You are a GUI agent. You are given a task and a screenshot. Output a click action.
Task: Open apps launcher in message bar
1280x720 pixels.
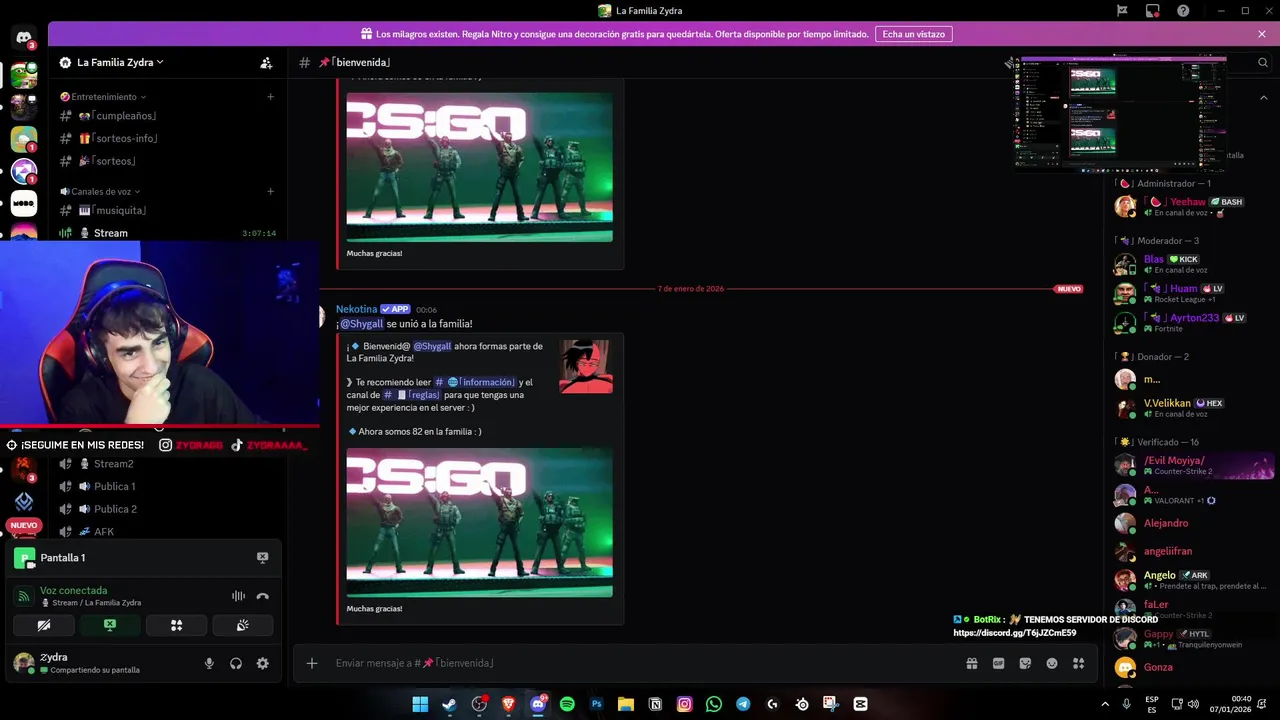point(1078,663)
